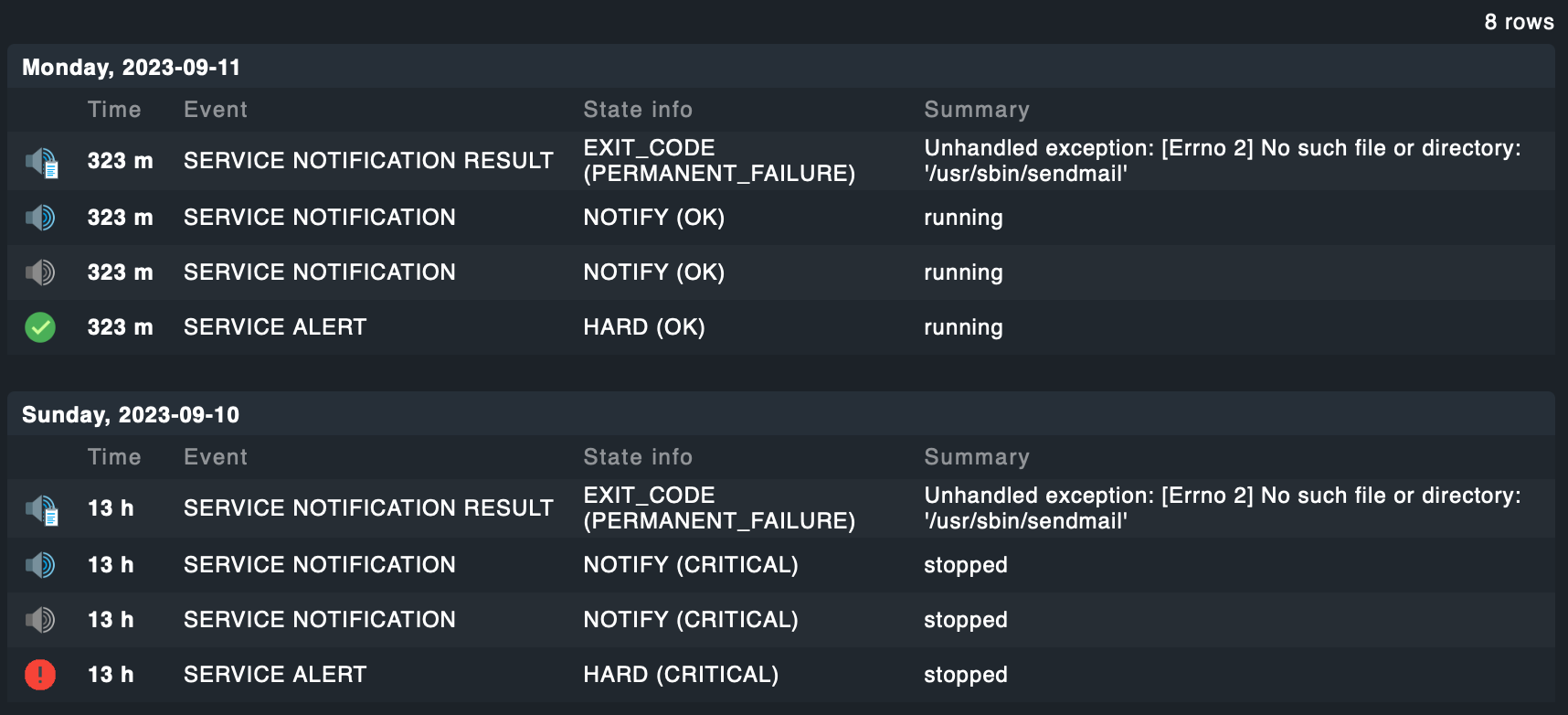1568x715 pixels.
Task: Click the green OK checkmark status icon
Action: (40, 327)
